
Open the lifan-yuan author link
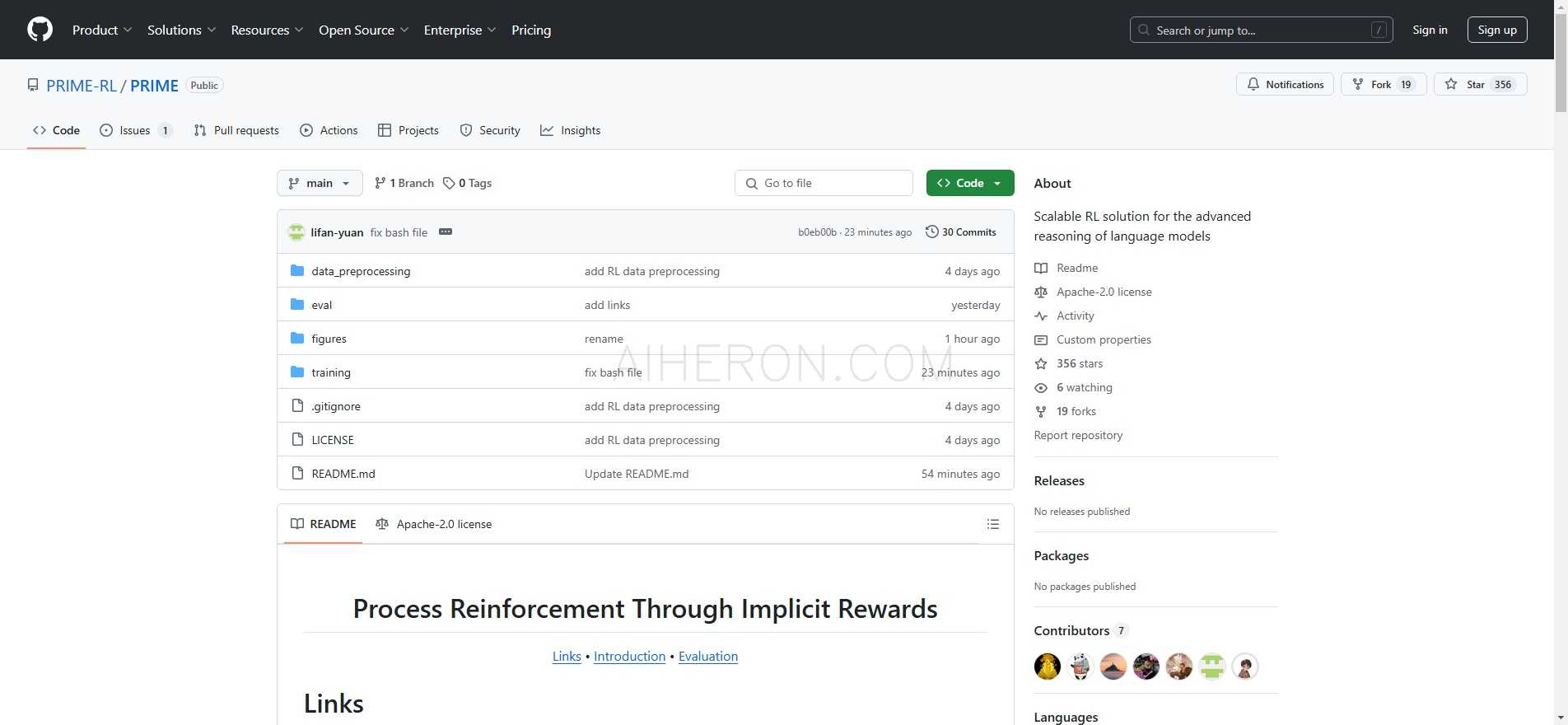[337, 232]
